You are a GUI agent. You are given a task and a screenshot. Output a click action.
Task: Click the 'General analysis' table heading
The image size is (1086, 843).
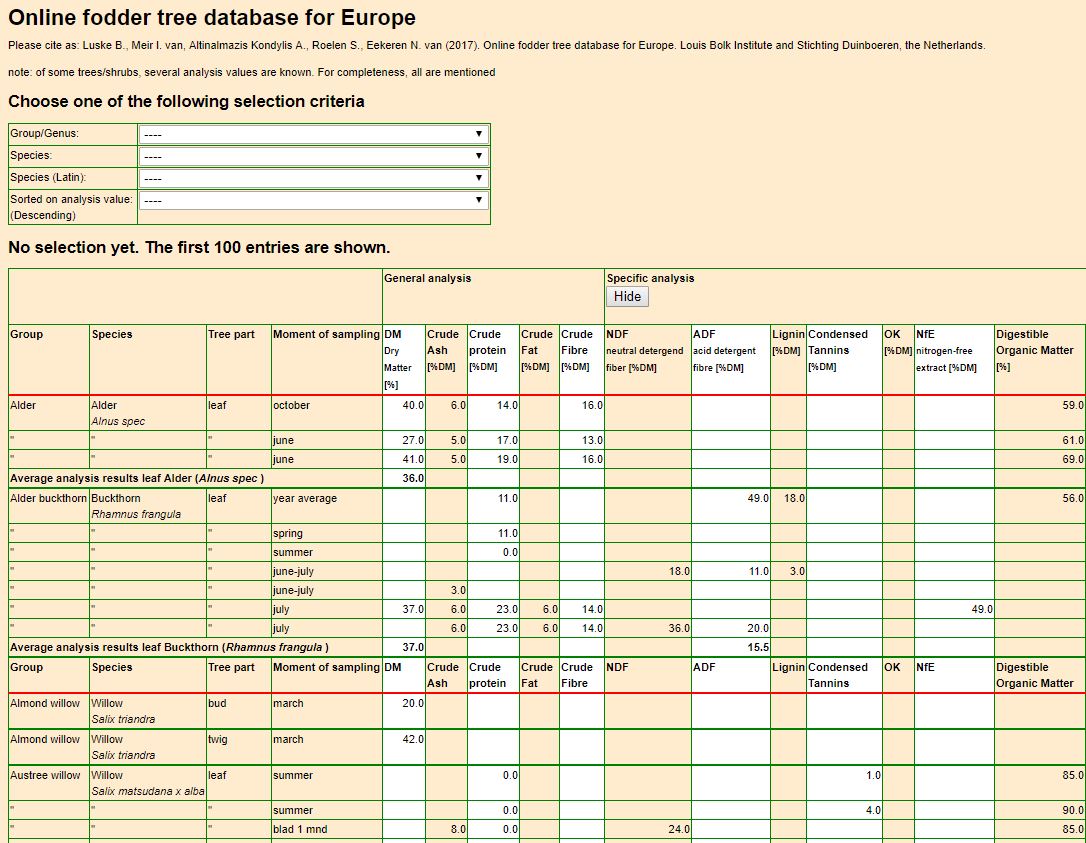click(x=427, y=278)
